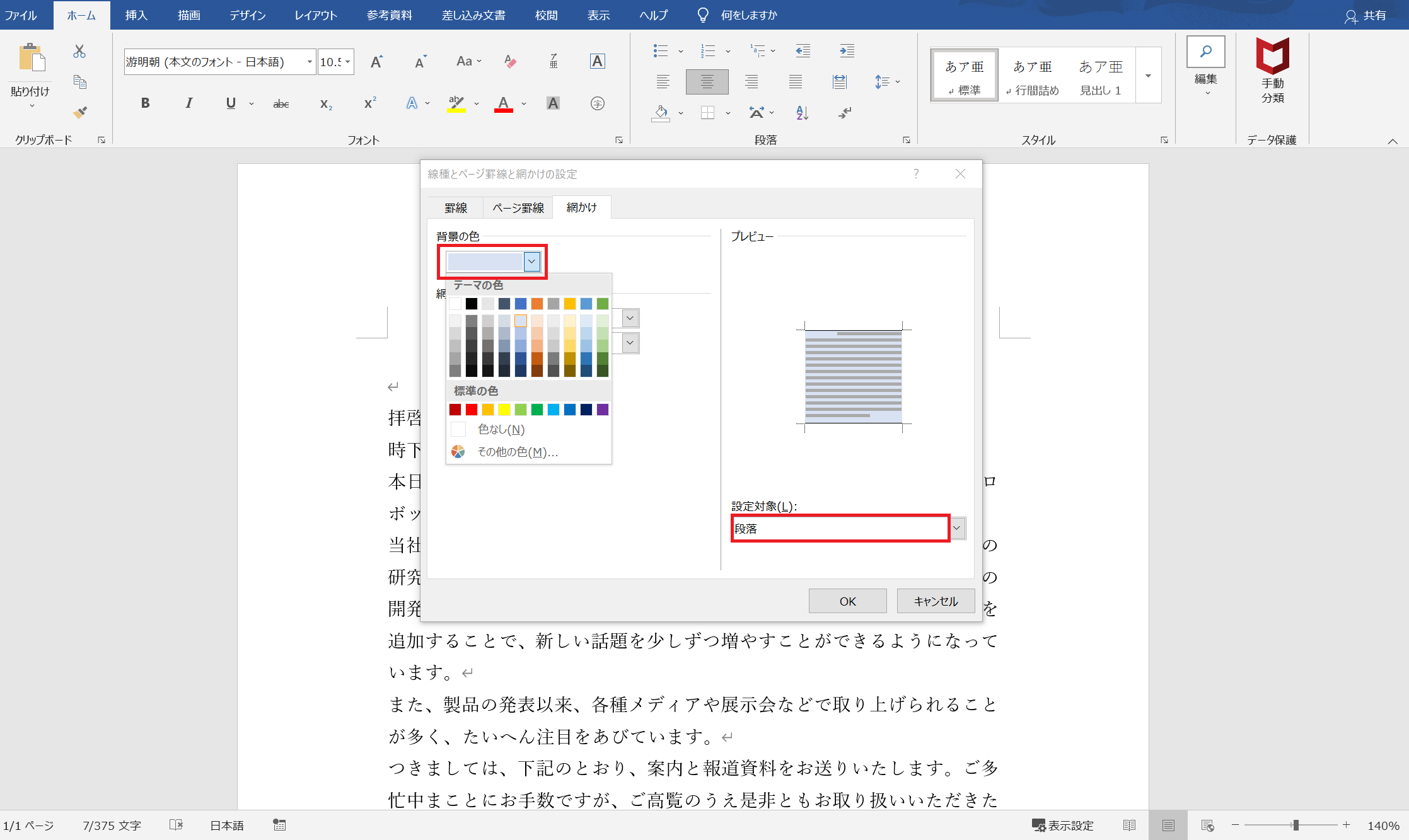Switch to the 挿入 ribbon tab

[x=136, y=15]
